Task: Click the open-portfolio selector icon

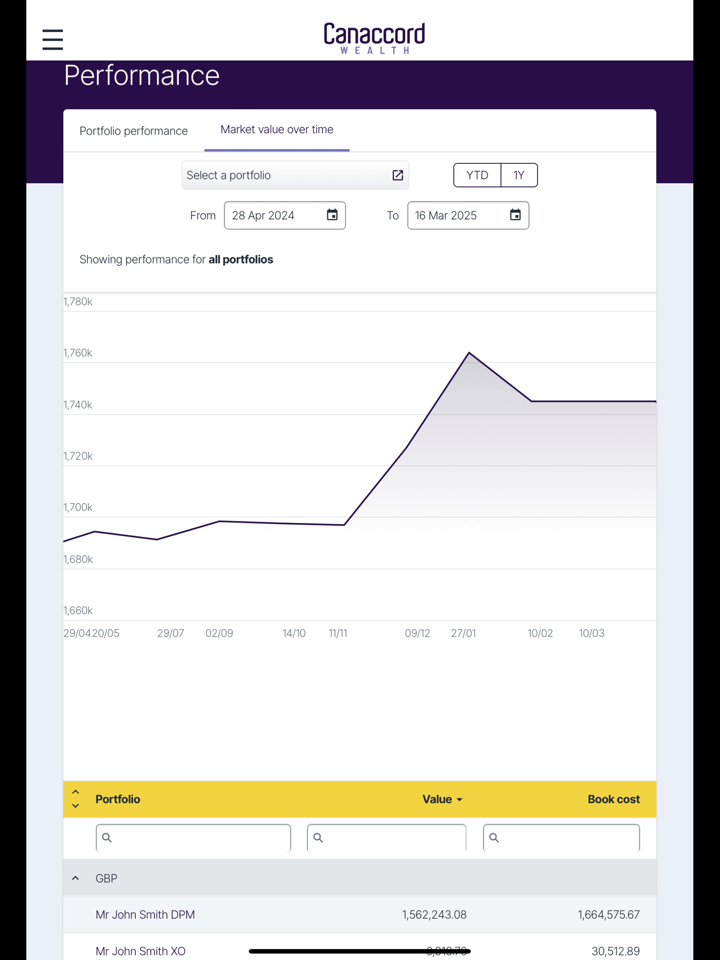Action: [398, 175]
